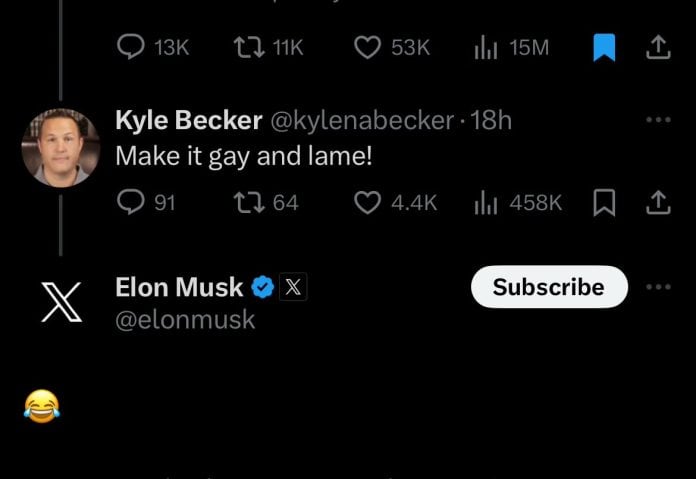Subscribe to Elon Musk
The image size is (696, 479).
(548, 287)
